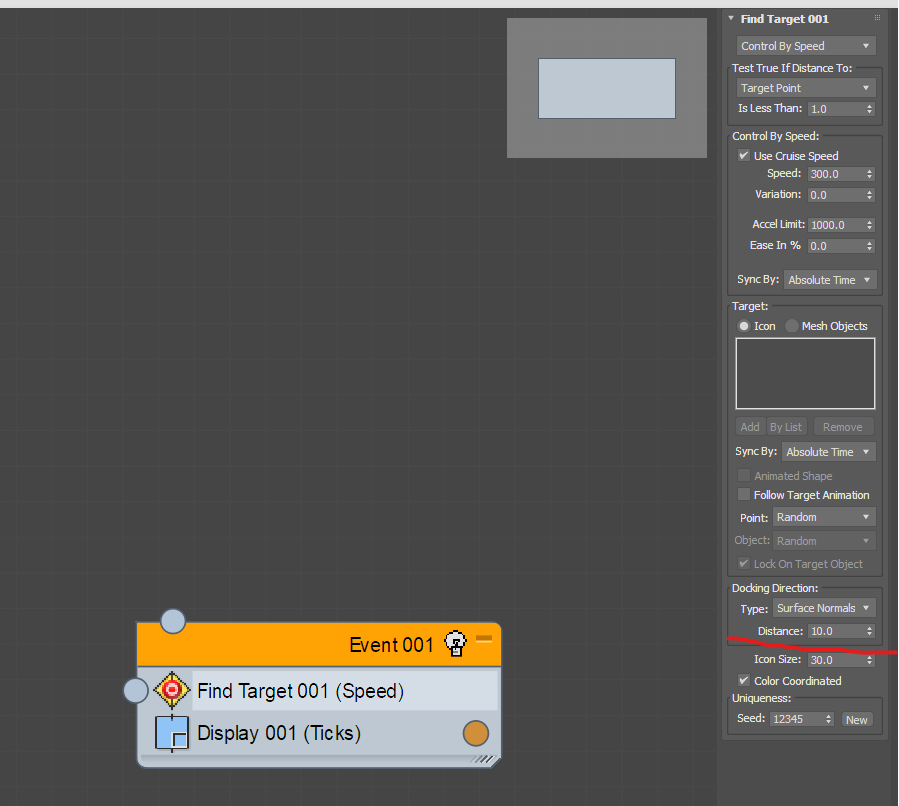
Task: Open the Control By Speed dropdown
Action: [805, 46]
